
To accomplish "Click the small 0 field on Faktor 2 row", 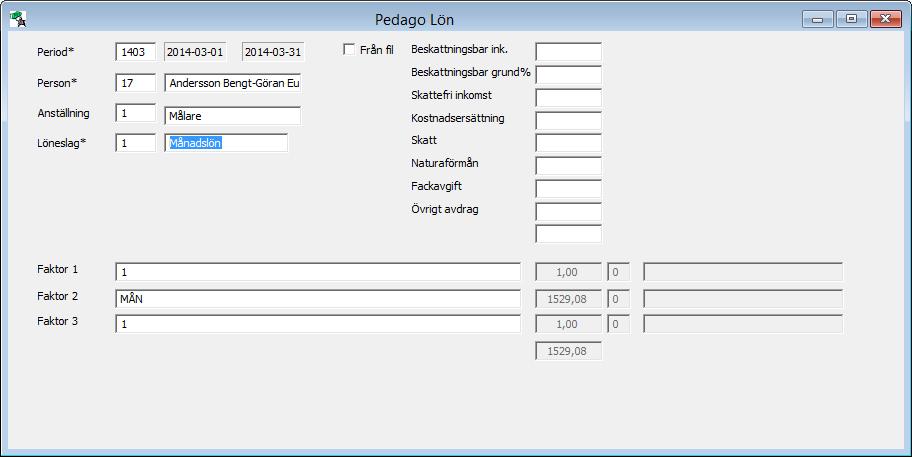I will click(618, 298).
